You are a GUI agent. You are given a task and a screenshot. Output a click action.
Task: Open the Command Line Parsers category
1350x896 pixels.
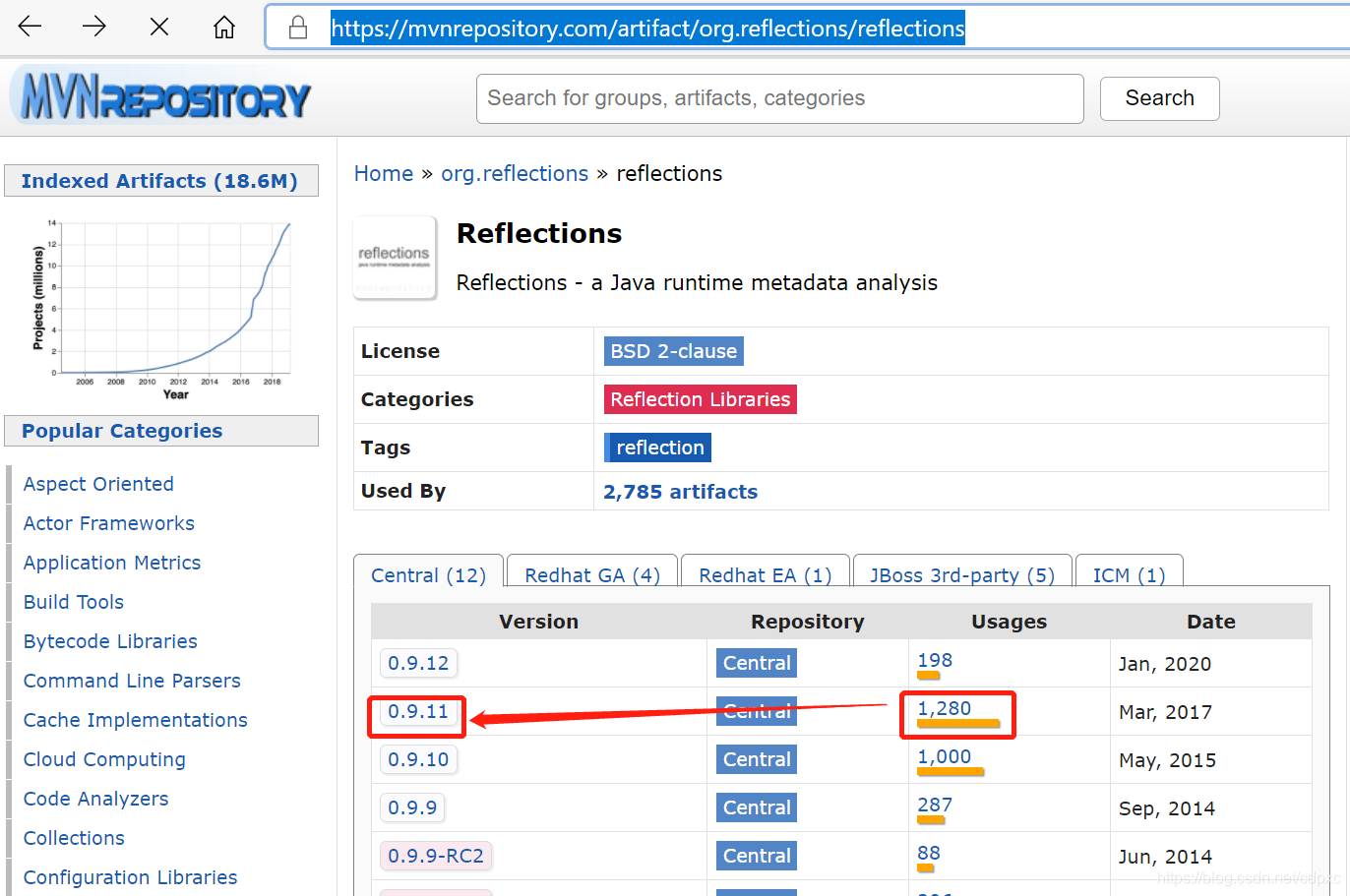coord(132,681)
